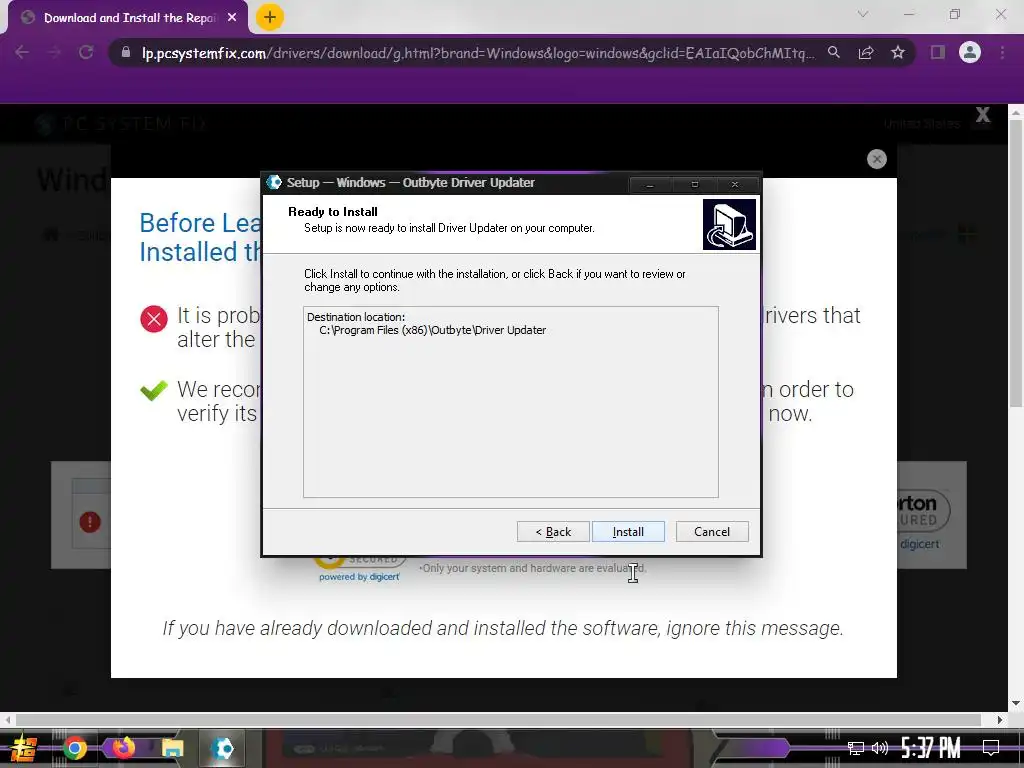Close the Download and Install tab
1024x768 pixels.
232,18
